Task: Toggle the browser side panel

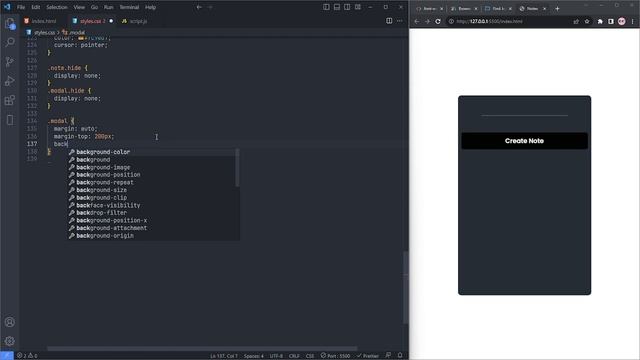Action: point(611,21)
